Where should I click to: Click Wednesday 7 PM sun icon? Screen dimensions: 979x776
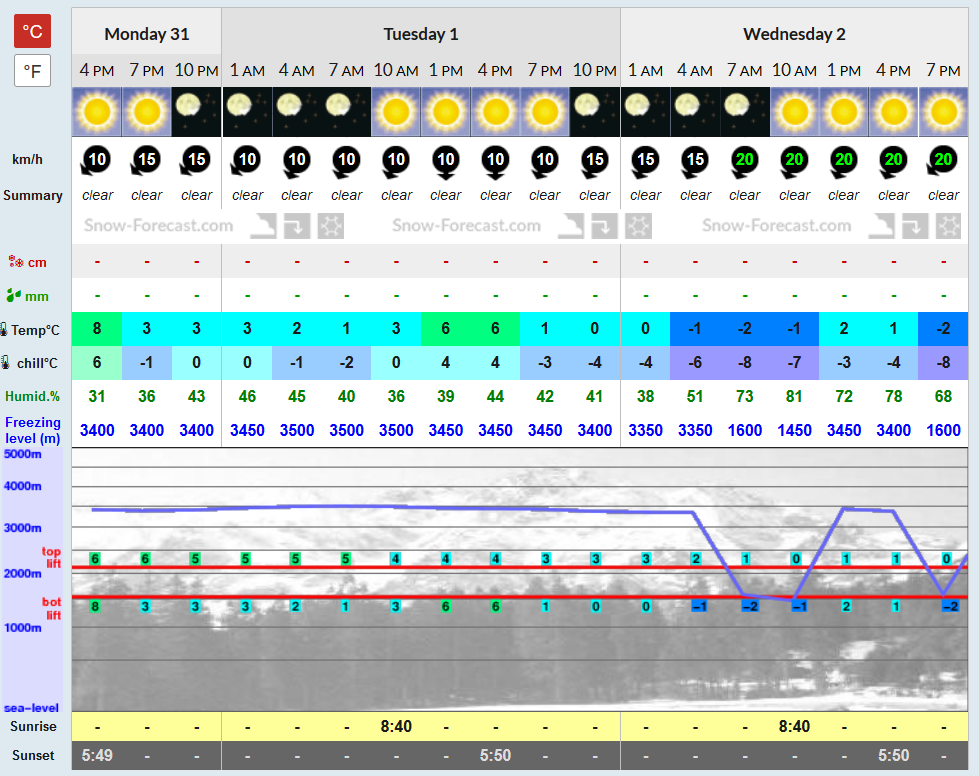coord(943,112)
